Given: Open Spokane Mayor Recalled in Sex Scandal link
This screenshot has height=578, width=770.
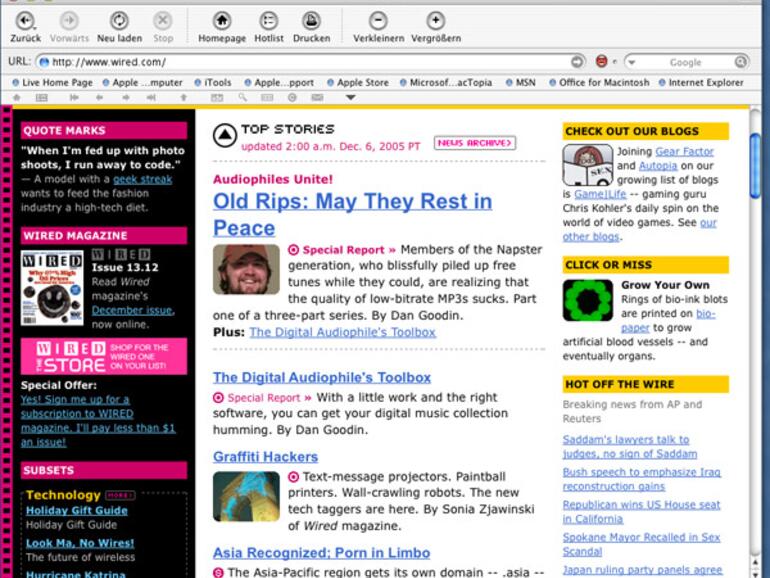Looking at the screenshot, I should [x=641, y=544].
